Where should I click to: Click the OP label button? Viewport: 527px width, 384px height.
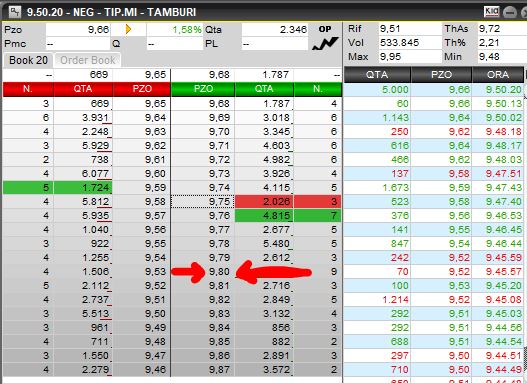(325, 29)
